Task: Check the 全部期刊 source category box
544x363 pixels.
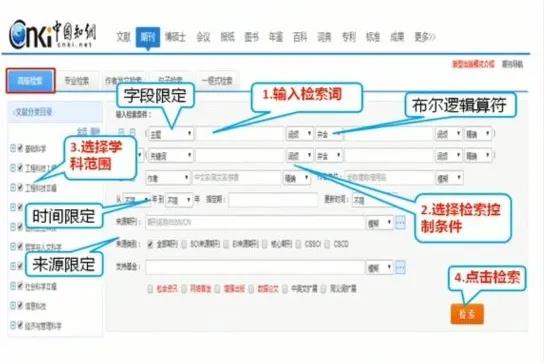Action: click(150, 244)
